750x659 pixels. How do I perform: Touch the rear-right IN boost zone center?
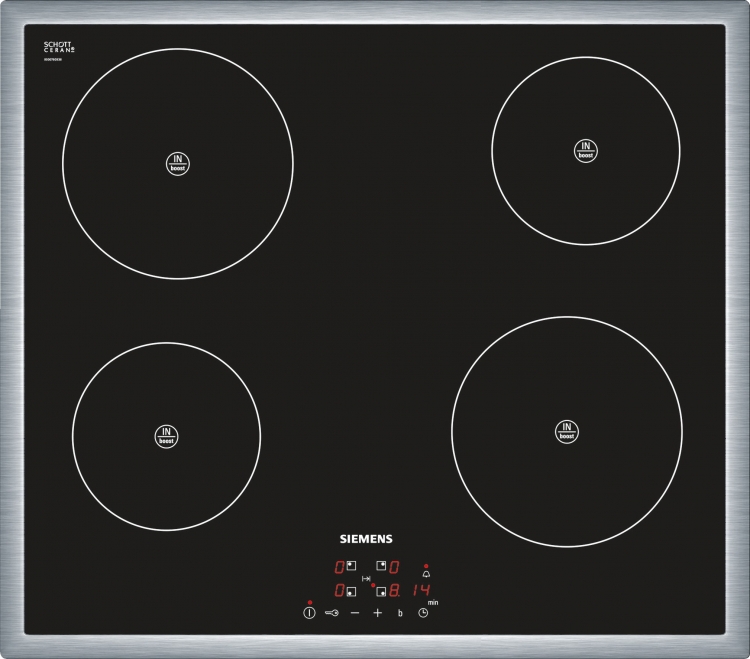[x=584, y=150]
